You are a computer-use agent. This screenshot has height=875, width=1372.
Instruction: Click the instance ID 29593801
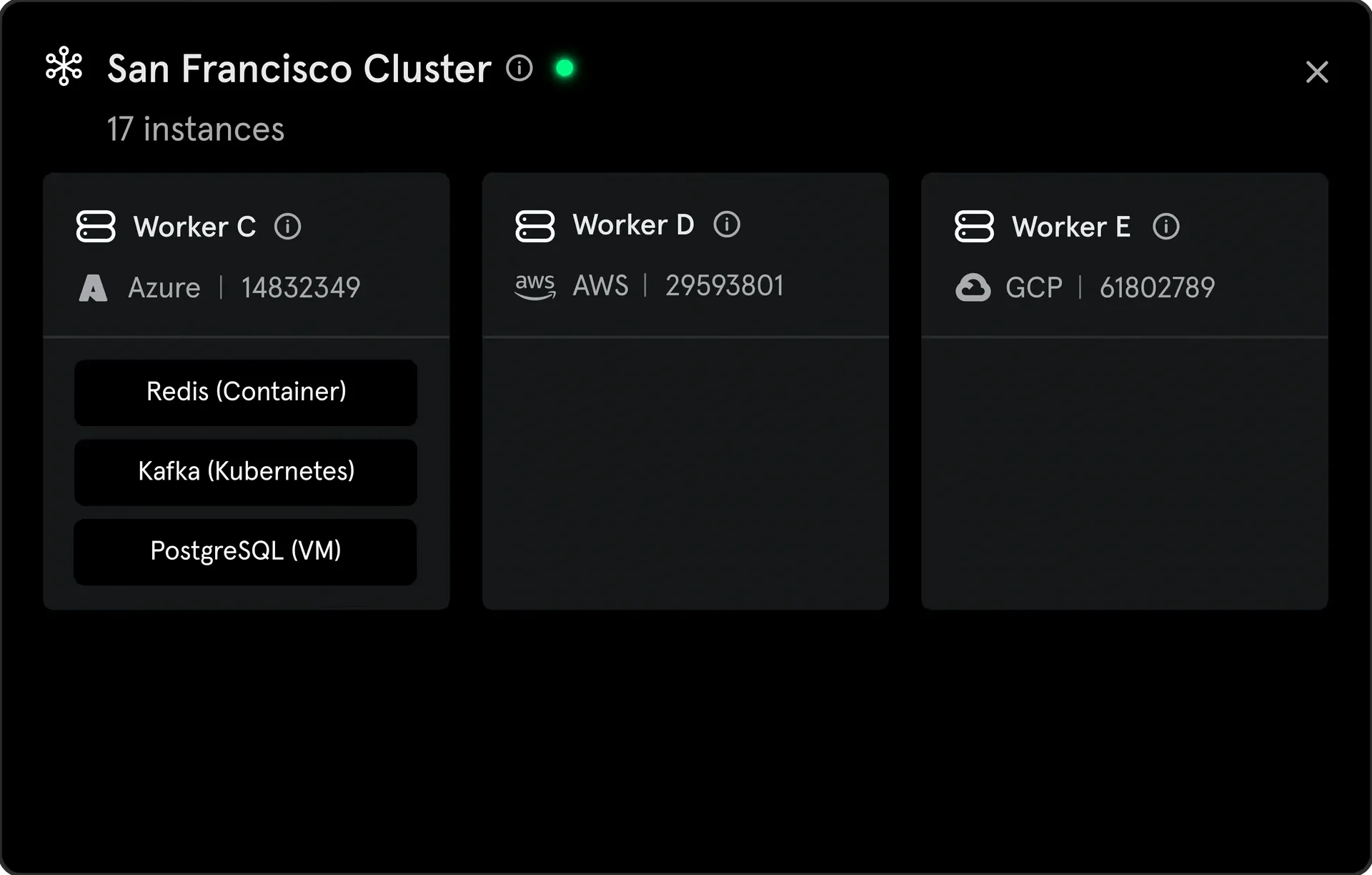click(x=725, y=286)
